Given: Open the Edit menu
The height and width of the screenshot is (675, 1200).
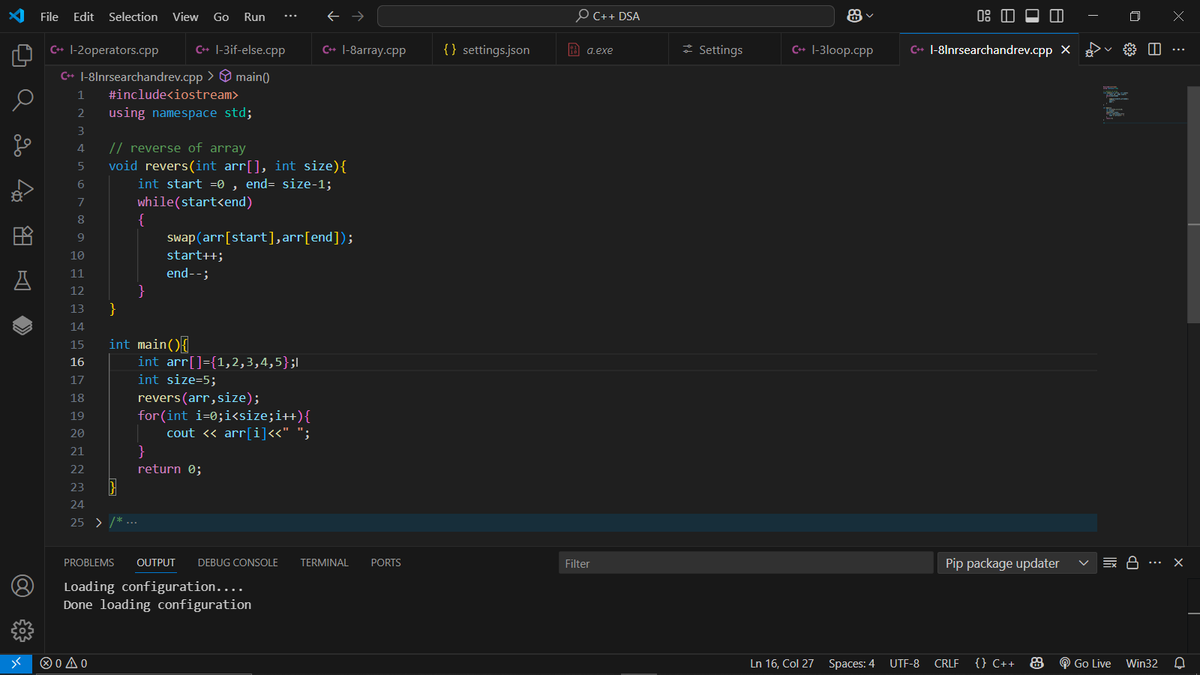Looking at the screenshot, I should (x=84, y=16).
